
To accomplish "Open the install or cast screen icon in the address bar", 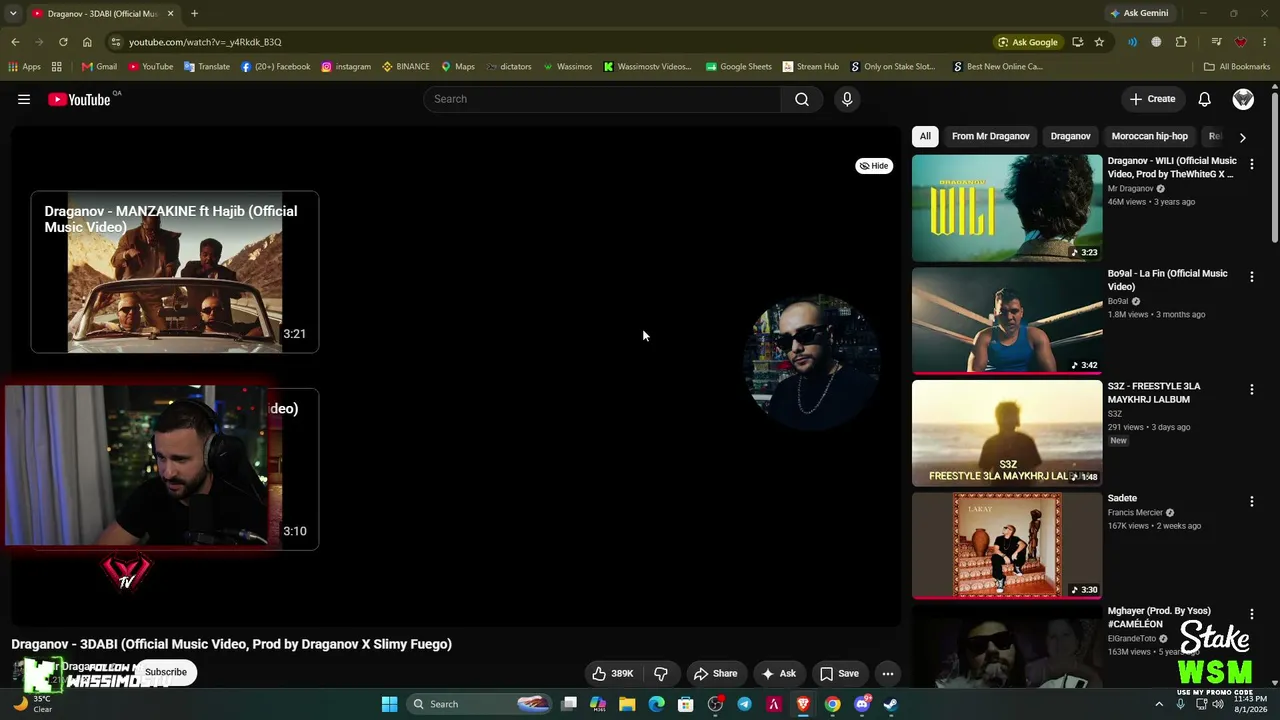I will 1077,42.
